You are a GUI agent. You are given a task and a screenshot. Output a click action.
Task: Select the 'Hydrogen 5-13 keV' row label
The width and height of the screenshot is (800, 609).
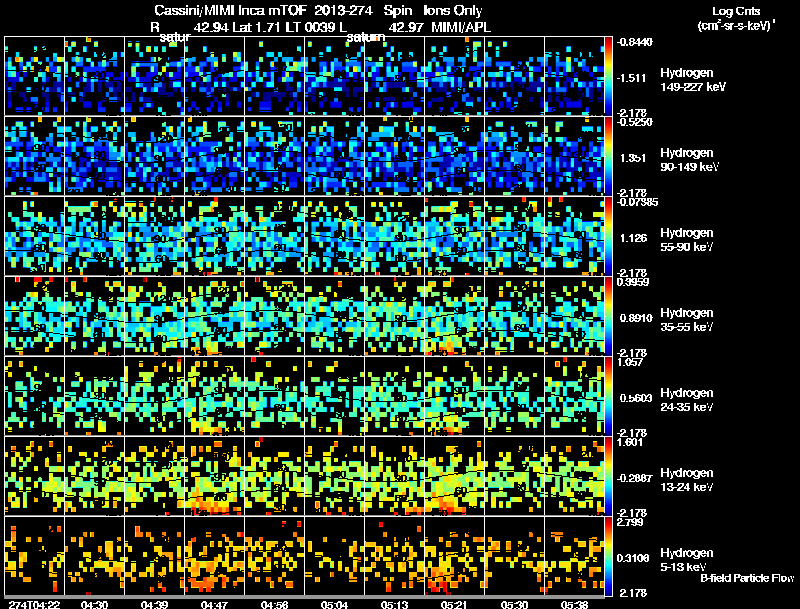(687, 560)
